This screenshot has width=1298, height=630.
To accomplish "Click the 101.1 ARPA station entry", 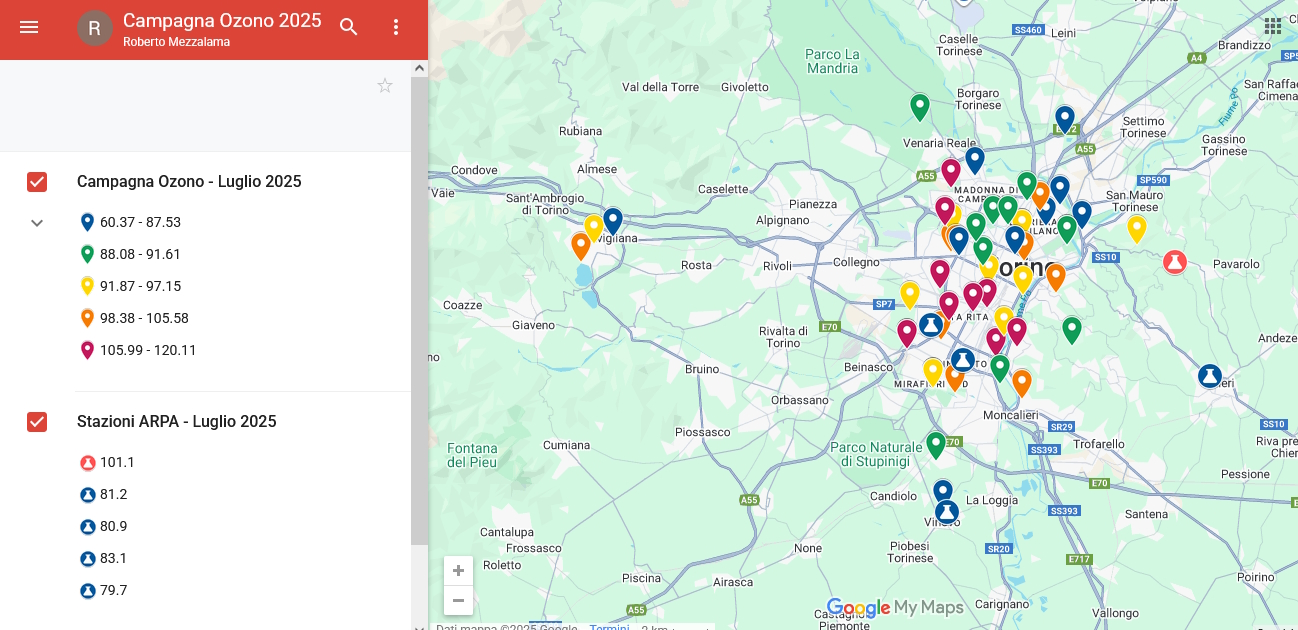I will point(117,462).
